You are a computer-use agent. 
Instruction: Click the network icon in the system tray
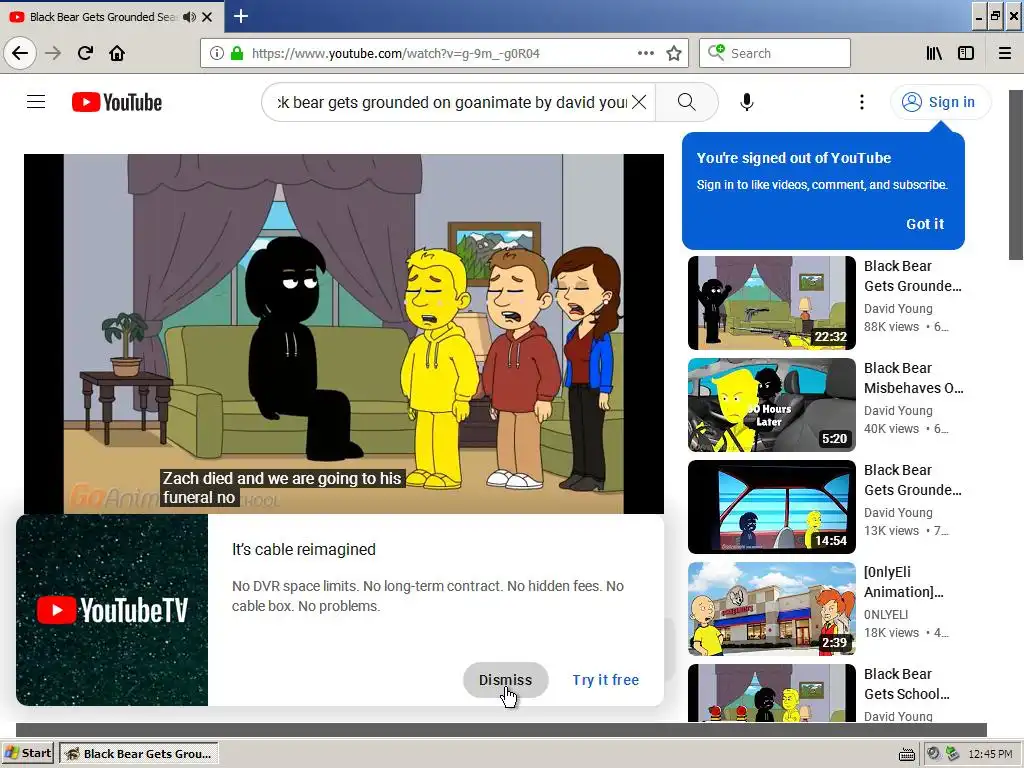click(952, 754)
